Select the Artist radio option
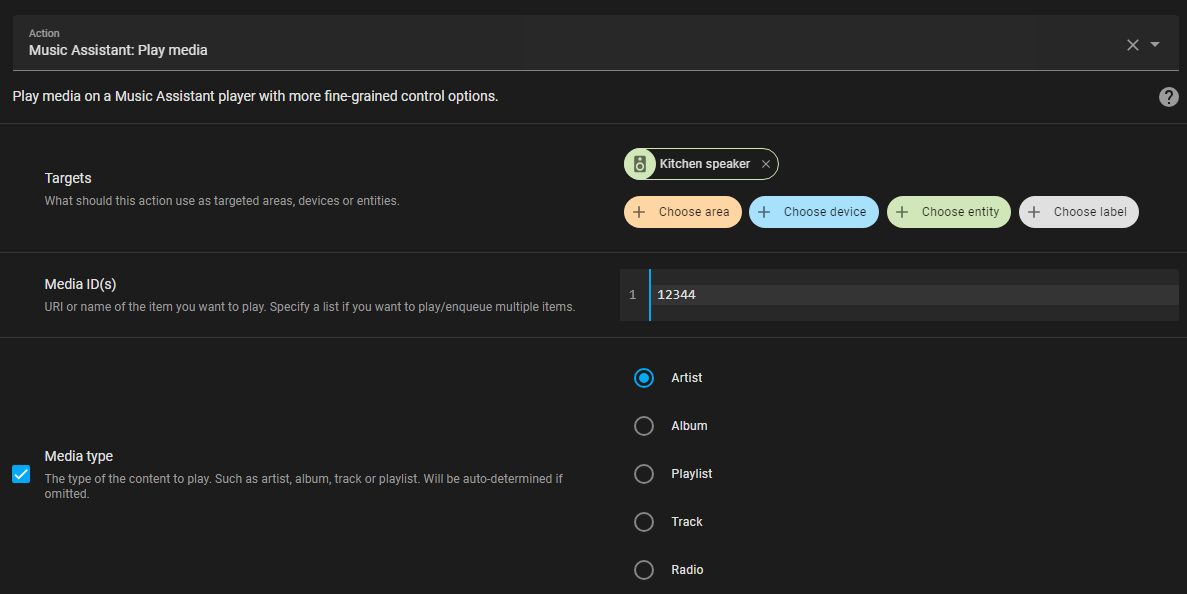This screenshot has height=594, width=1187. [x=644, y=378]
